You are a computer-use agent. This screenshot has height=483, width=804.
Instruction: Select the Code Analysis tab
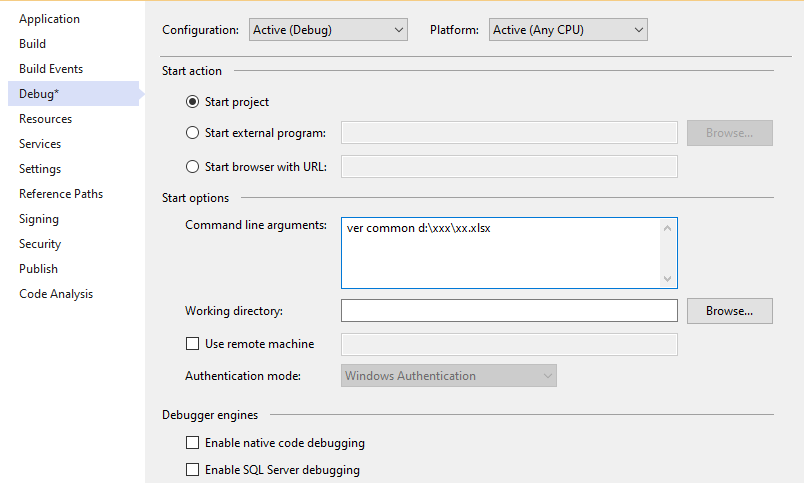pos(56,294)
